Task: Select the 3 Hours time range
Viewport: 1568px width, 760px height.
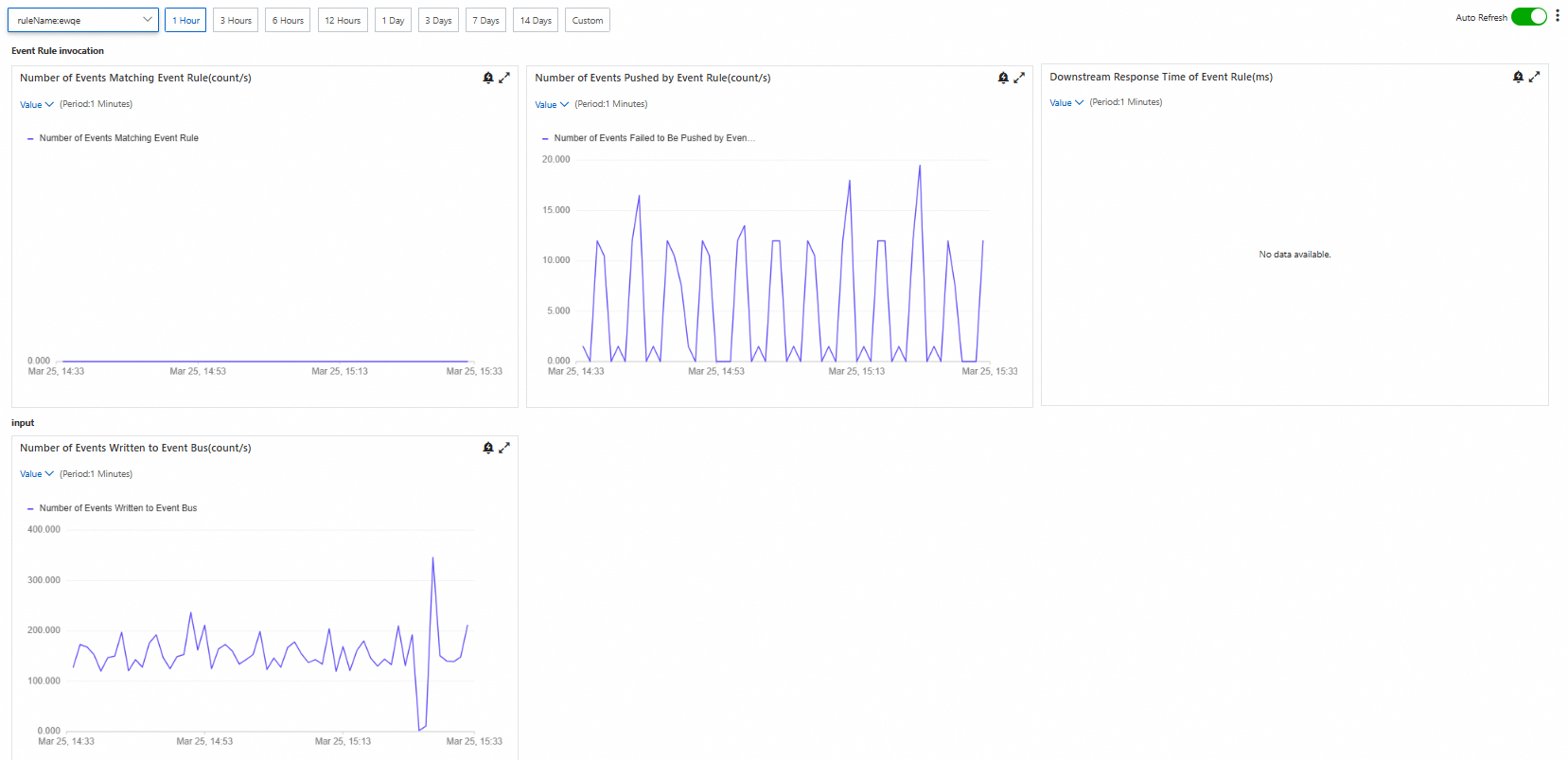Action: (x=236, y=20)
